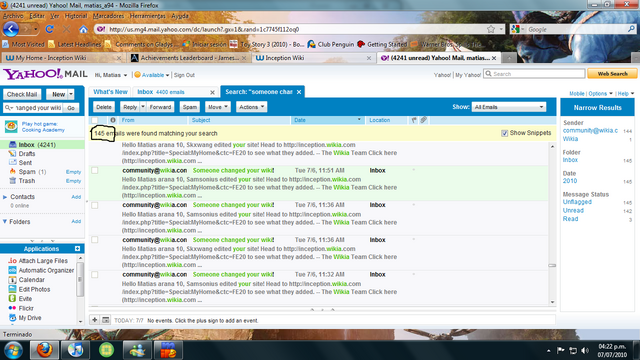The image size is (640, 360).
Task: Click the Web Search button
Action: click(x=612, y=74)
